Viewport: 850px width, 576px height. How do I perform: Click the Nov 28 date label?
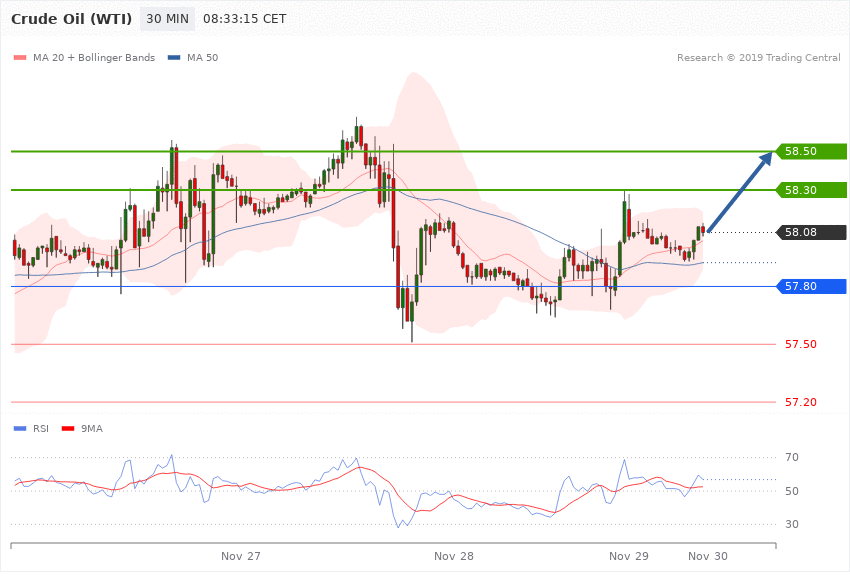454,556
